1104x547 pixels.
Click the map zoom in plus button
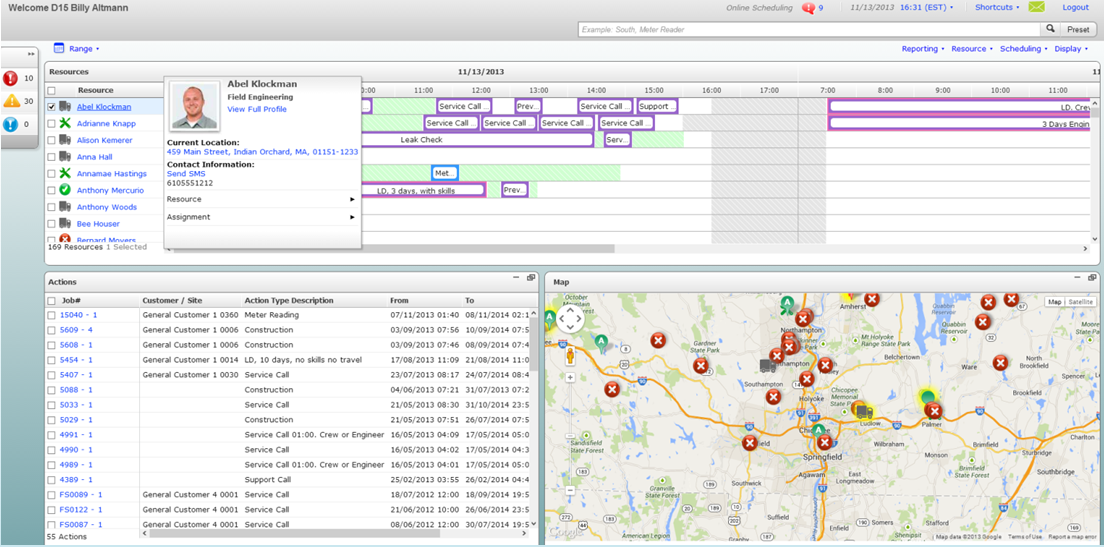(570, 378)
